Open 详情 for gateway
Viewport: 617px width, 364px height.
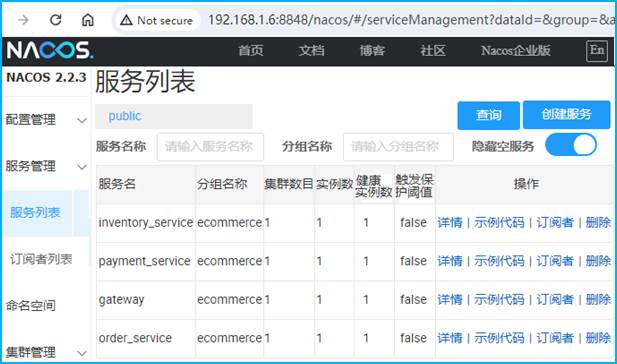(x=450, y=299)
